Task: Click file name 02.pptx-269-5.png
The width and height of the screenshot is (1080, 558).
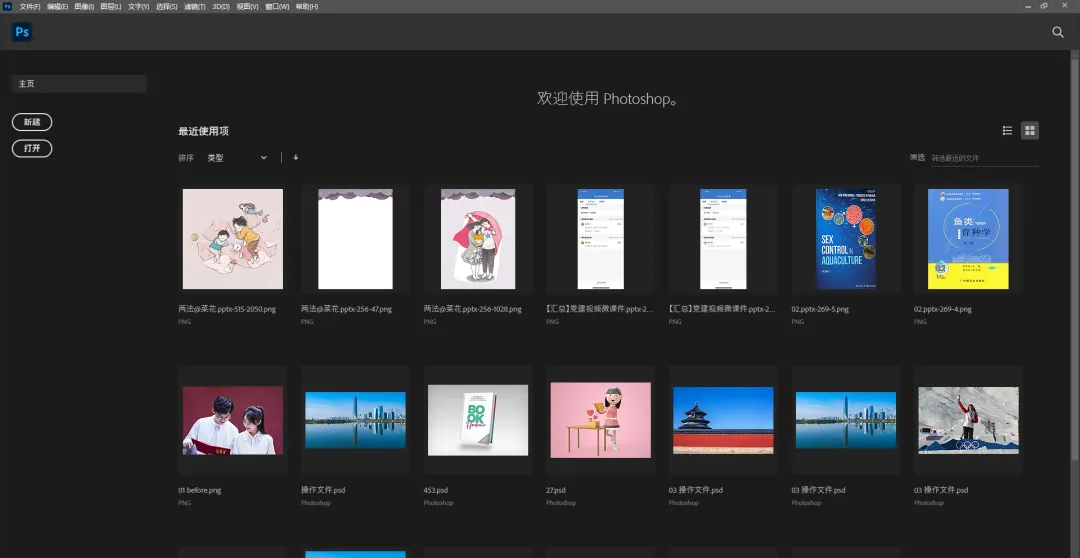Action: 820,309
